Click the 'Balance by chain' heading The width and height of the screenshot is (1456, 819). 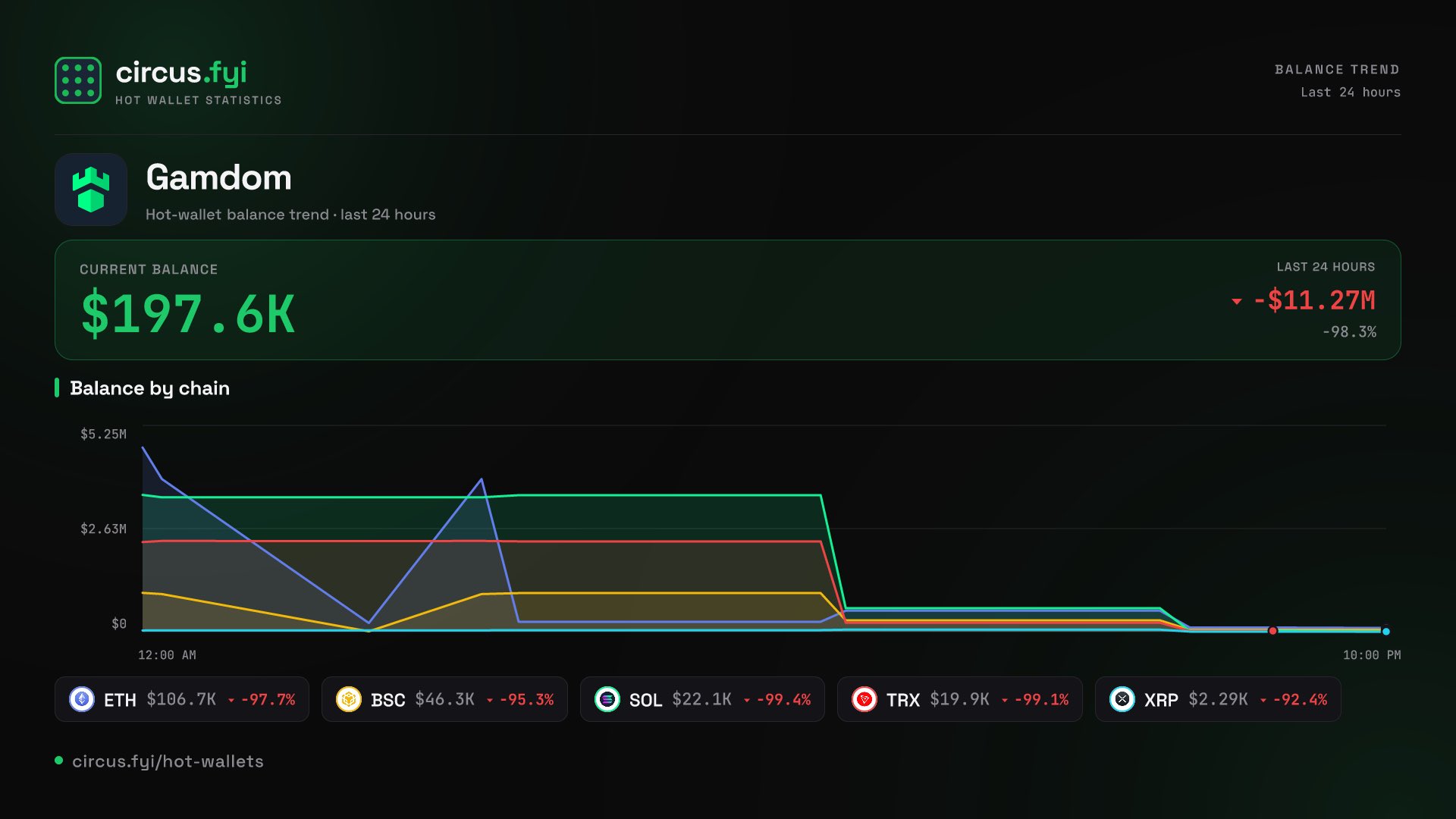point(149,388)
